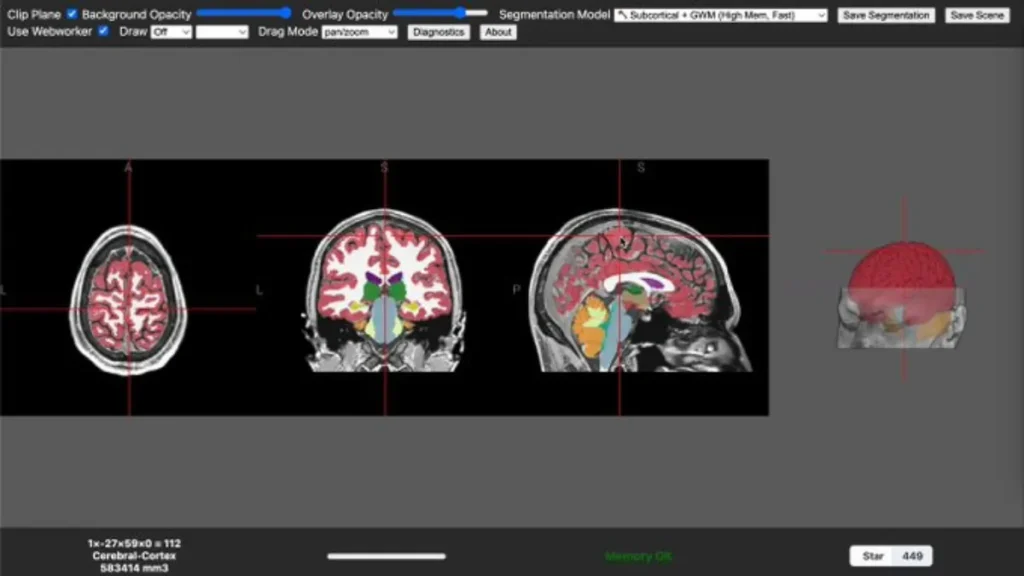
Task: Click the sagittal brain slice view
Action: click(x=640, y=292)
